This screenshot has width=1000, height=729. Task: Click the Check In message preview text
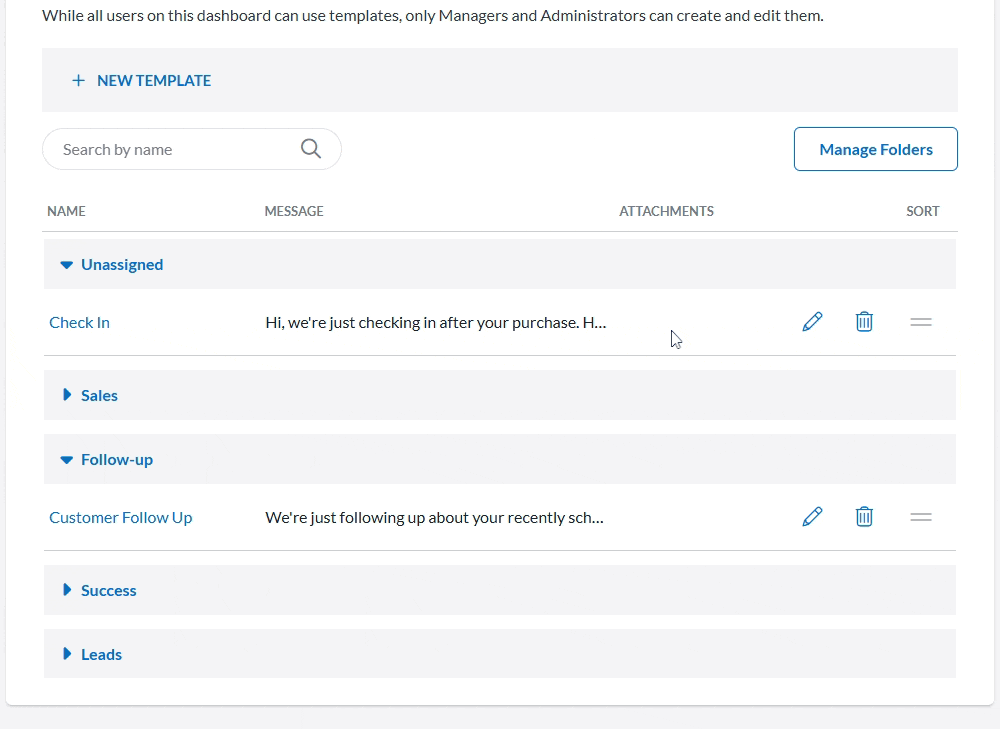click(435, 322)
